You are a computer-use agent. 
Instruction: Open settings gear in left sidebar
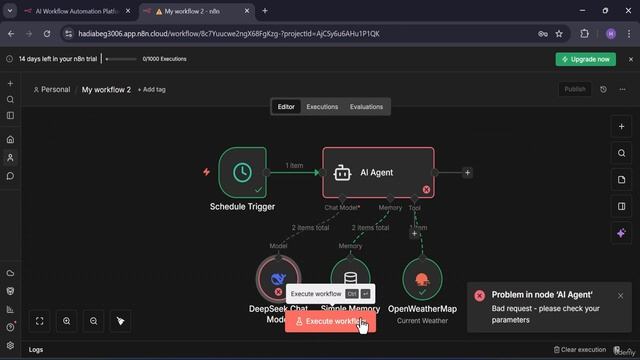tap(10, 345)
